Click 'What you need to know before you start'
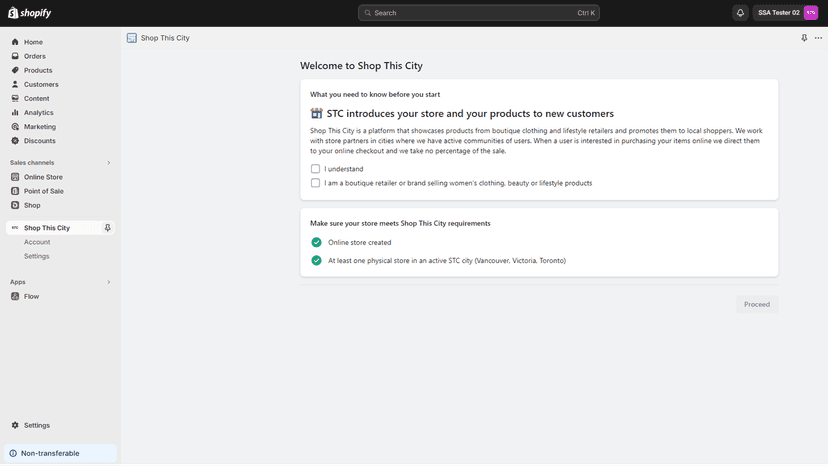The height and width of the screenshot is (466, 828). (375, 95)
